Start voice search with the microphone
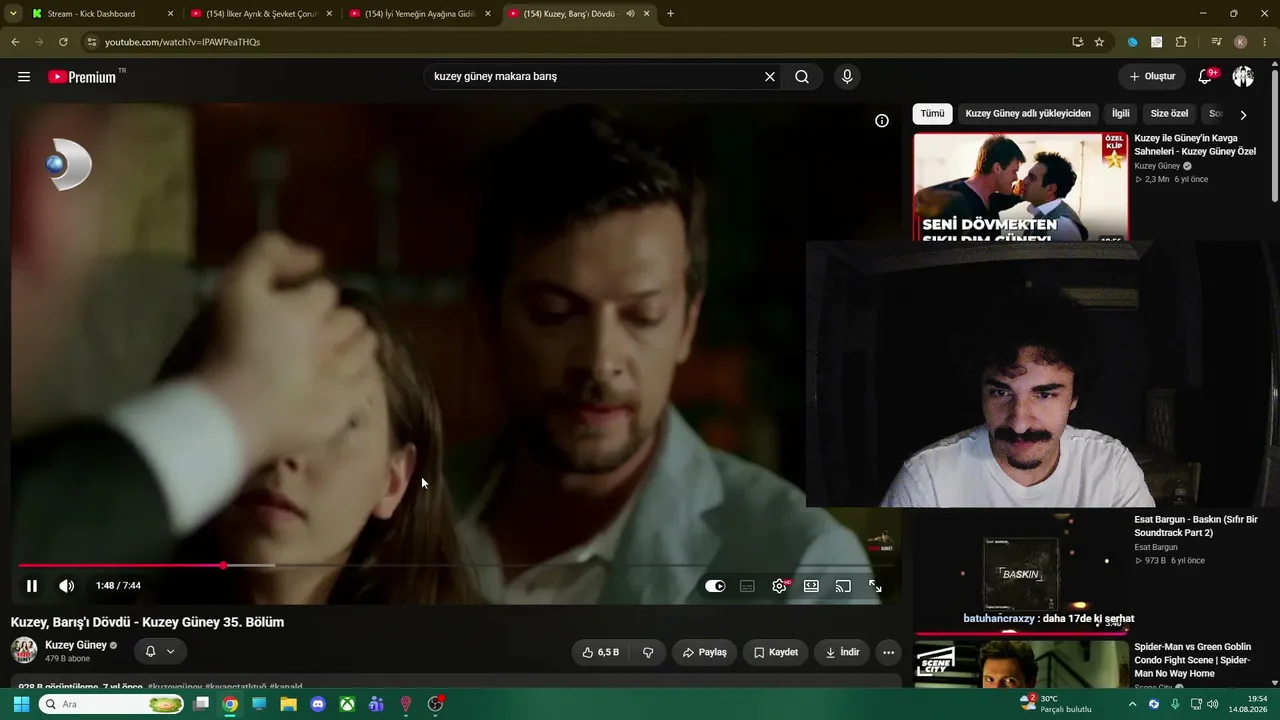The width and height of the screenshot is (1280, 720). tap(847, 77)
